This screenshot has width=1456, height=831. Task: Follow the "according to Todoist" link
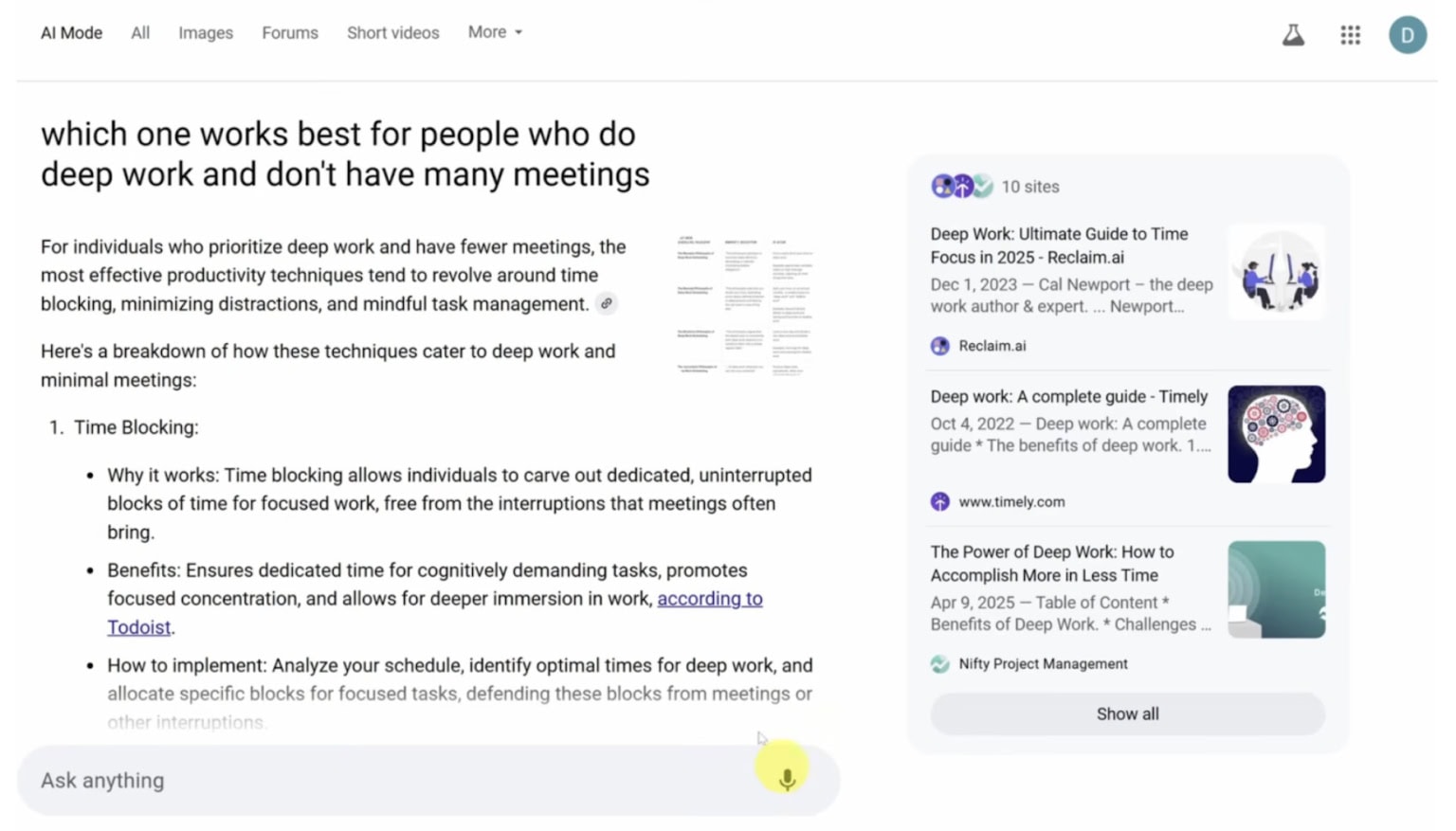(x=709, y=599)
